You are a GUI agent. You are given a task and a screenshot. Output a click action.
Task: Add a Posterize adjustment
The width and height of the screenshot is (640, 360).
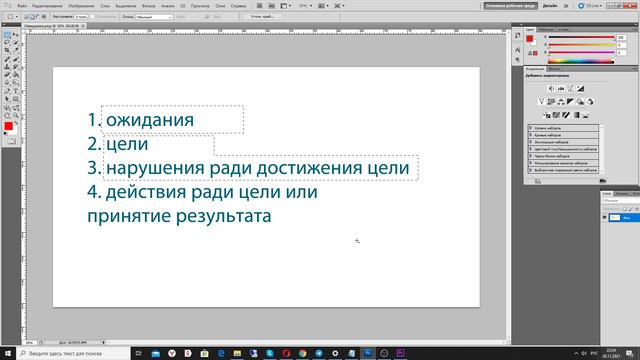(x=556, y=116)
